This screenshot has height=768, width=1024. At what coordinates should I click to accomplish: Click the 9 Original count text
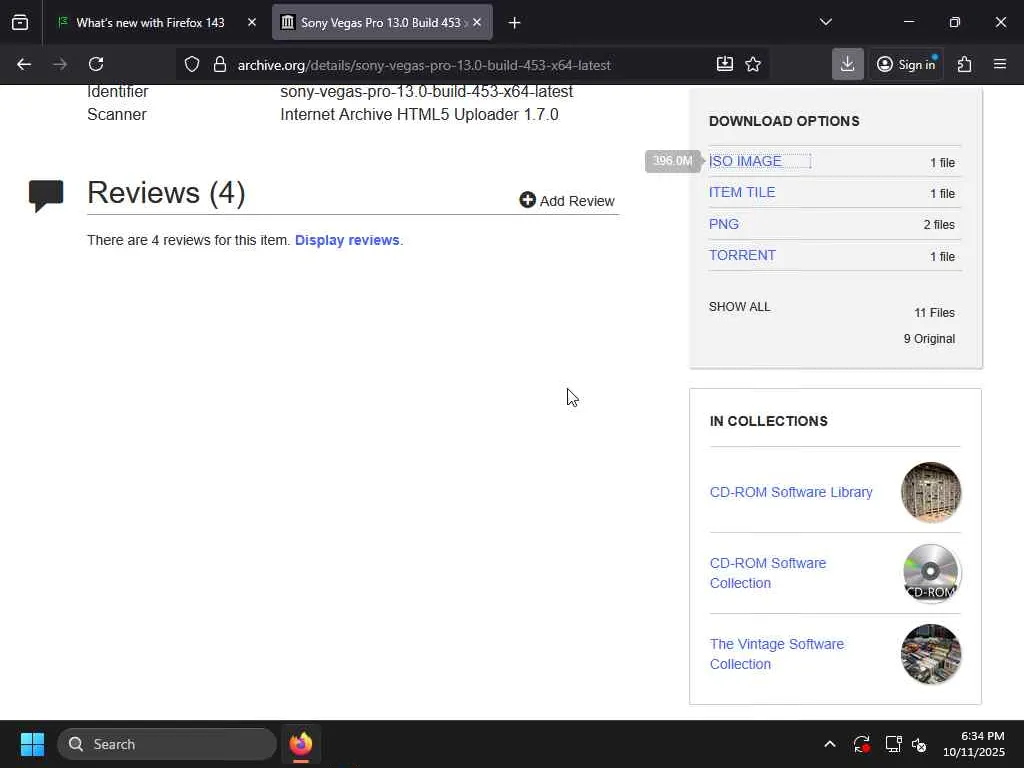coord(929,339)
